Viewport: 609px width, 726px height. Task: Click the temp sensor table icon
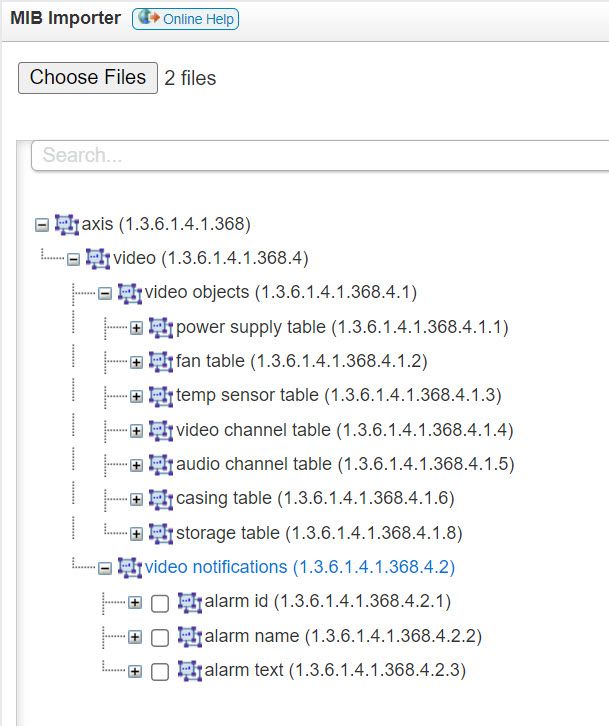(x=161, y=396)
